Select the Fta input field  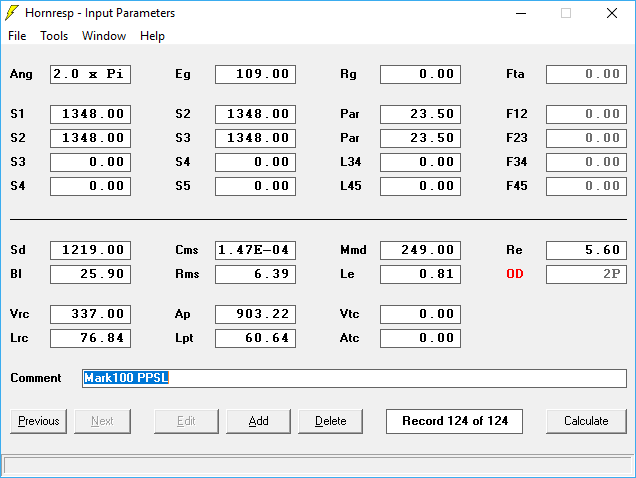(587, 74)
